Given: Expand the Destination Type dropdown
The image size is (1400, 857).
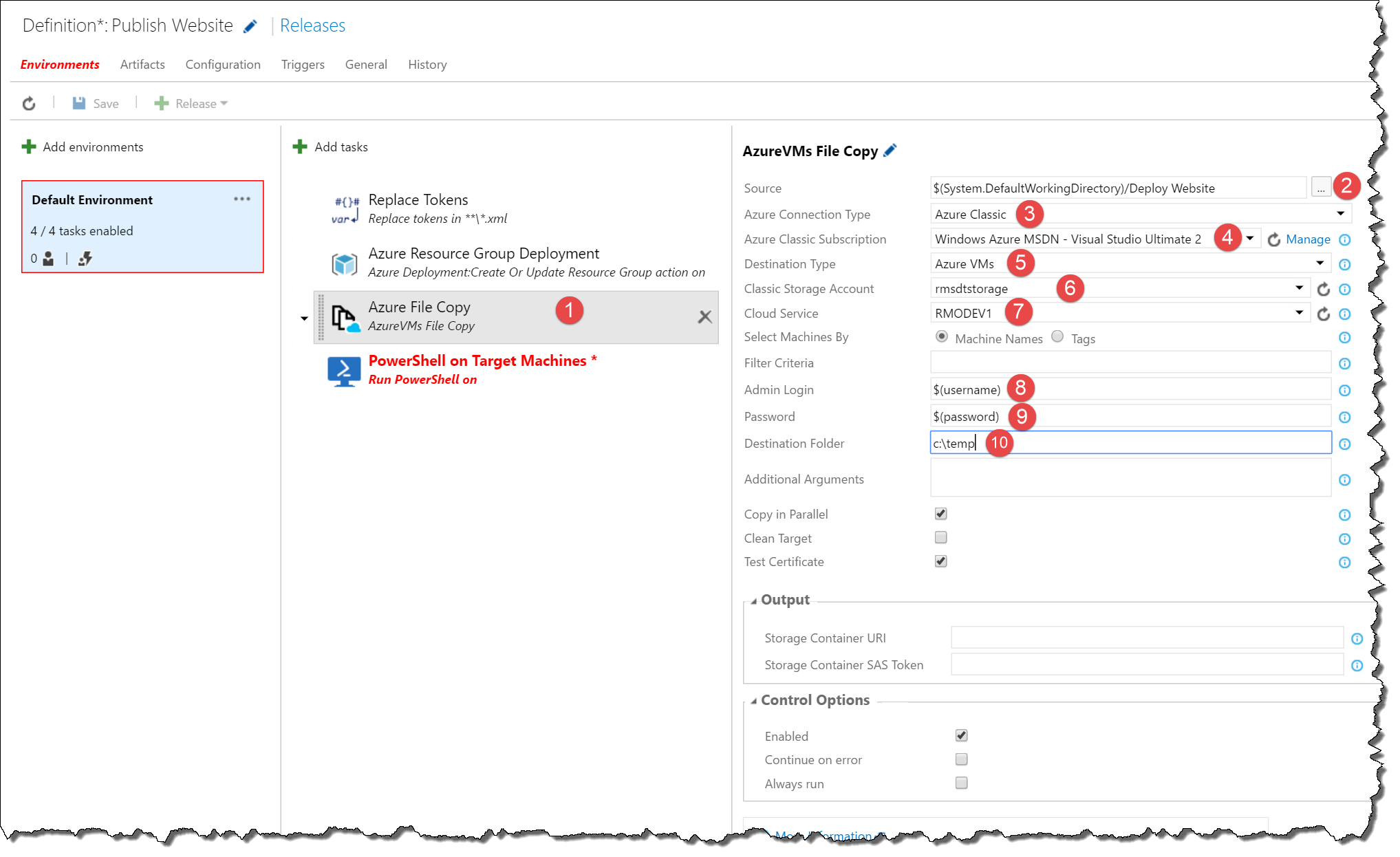Looking at the screenshot, I should [x=1320, y=263].
